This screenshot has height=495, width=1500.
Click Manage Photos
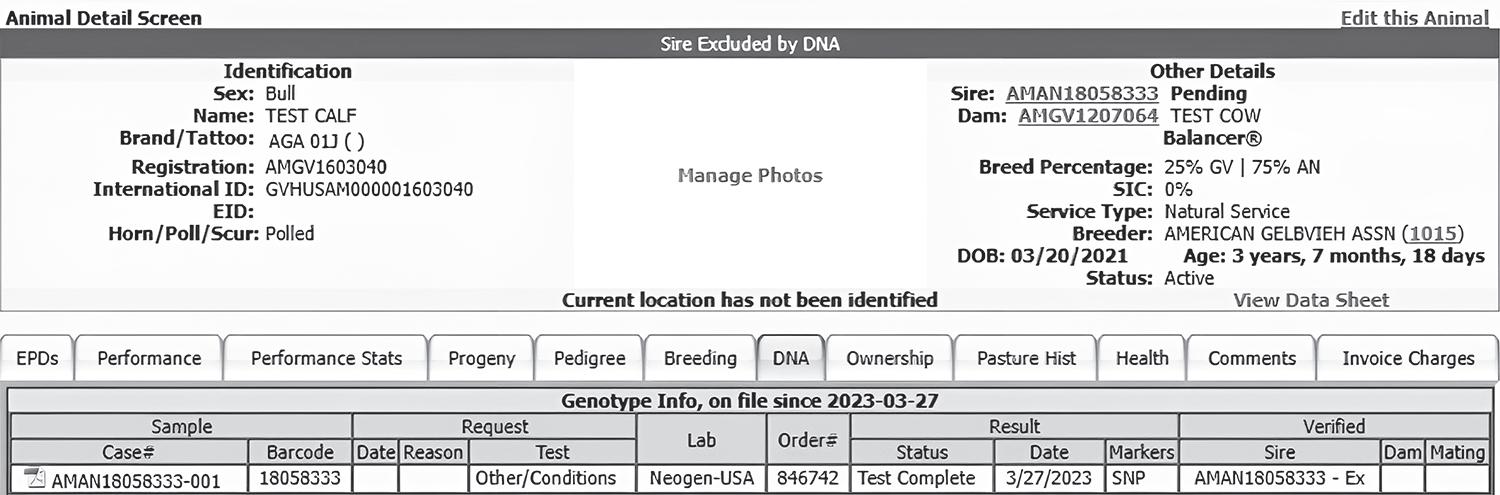(750, 176)
